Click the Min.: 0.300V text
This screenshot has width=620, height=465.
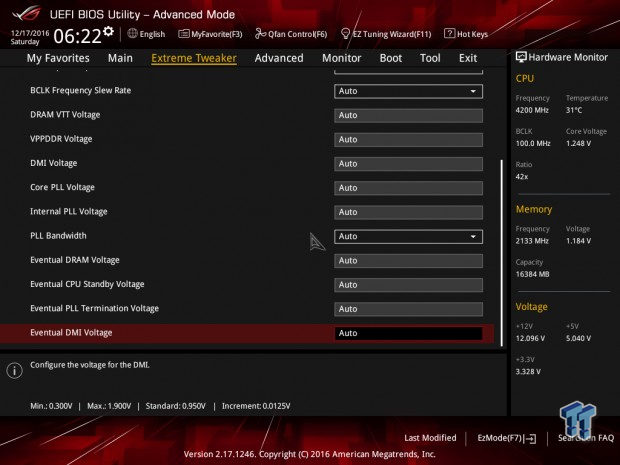(51, 406)
